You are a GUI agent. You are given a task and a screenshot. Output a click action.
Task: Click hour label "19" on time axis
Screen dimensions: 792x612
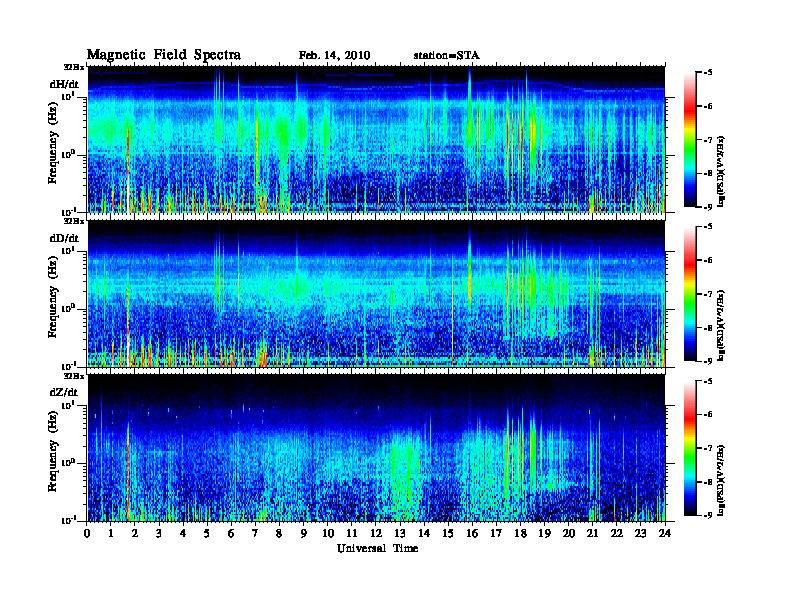[544, 533]
